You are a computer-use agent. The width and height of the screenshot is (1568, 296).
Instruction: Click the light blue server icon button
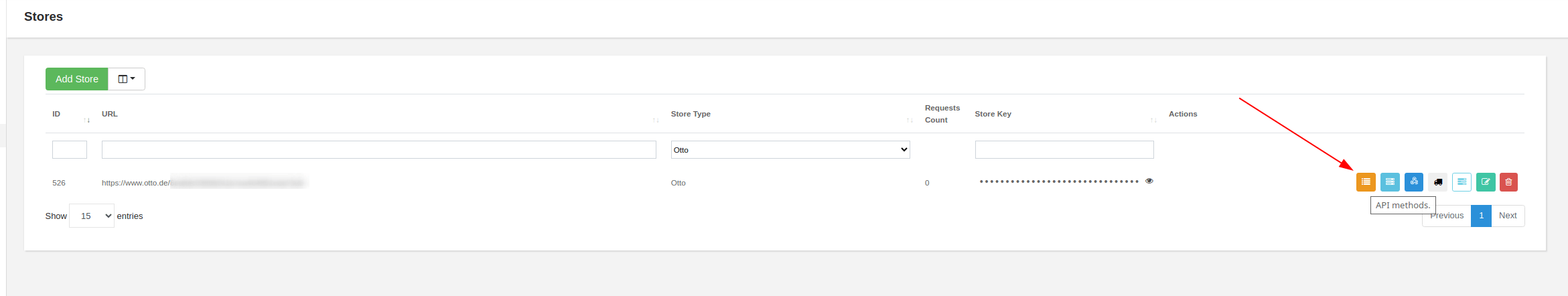(x=1390, y=182)
